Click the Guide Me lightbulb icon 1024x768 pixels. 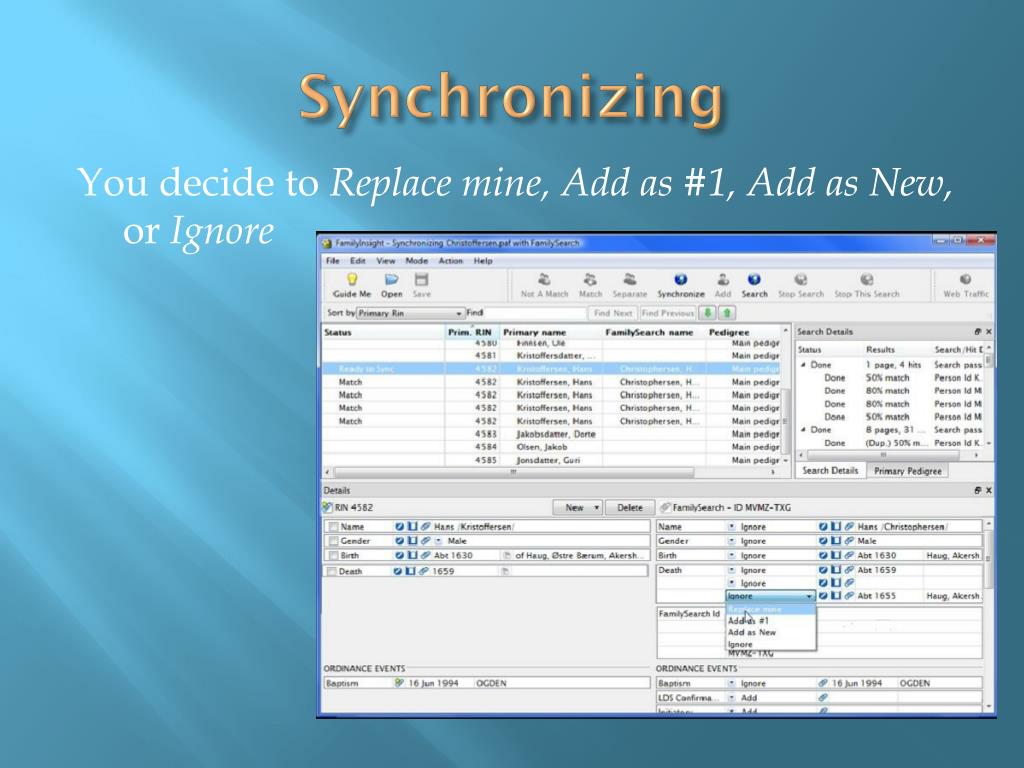click(352, 280)
